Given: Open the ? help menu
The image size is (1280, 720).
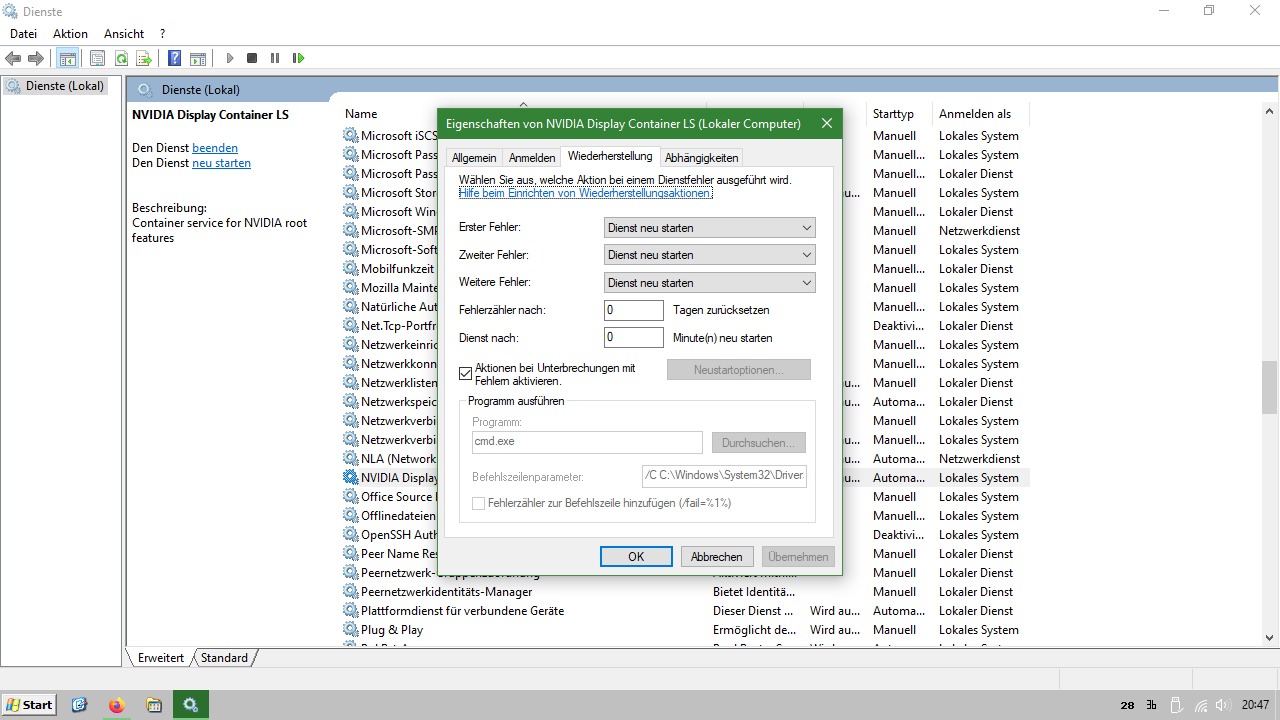Looking at the screenshot, I should (x=162, y=34).
